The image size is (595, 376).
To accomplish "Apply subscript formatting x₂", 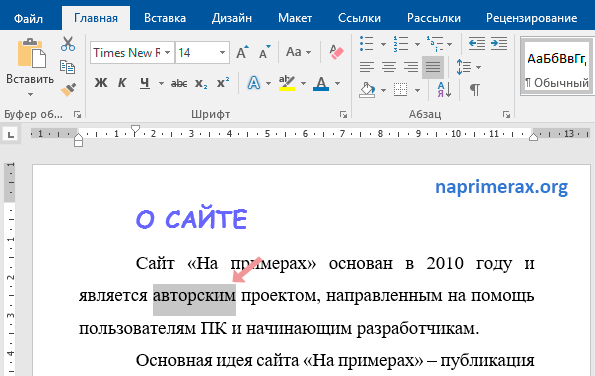I will 201,83.
